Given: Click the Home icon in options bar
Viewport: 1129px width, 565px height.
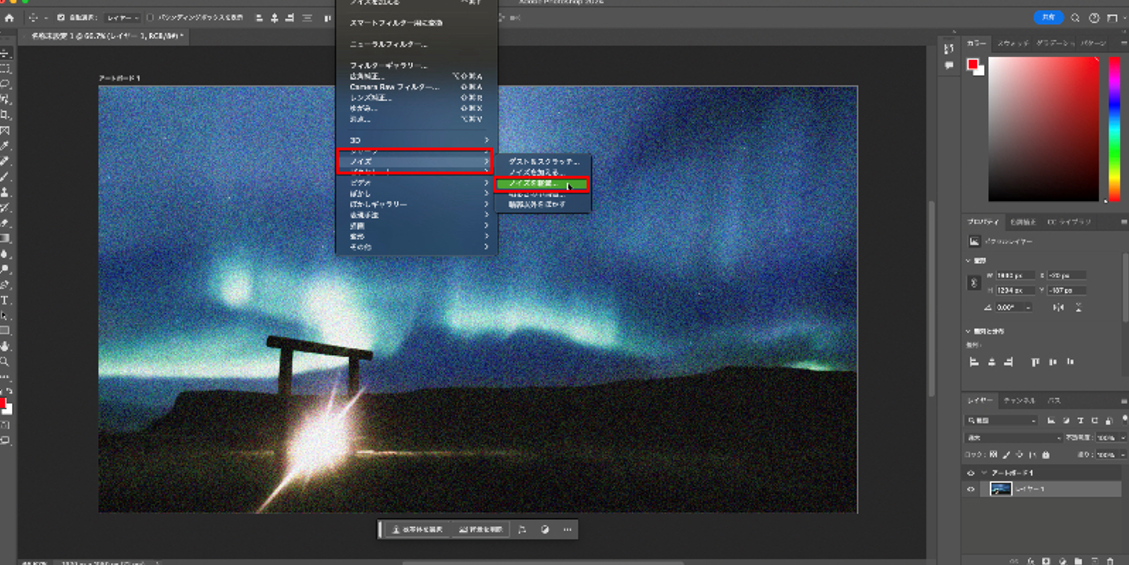Looking at the screenshot, I should [x=10, y=18].
